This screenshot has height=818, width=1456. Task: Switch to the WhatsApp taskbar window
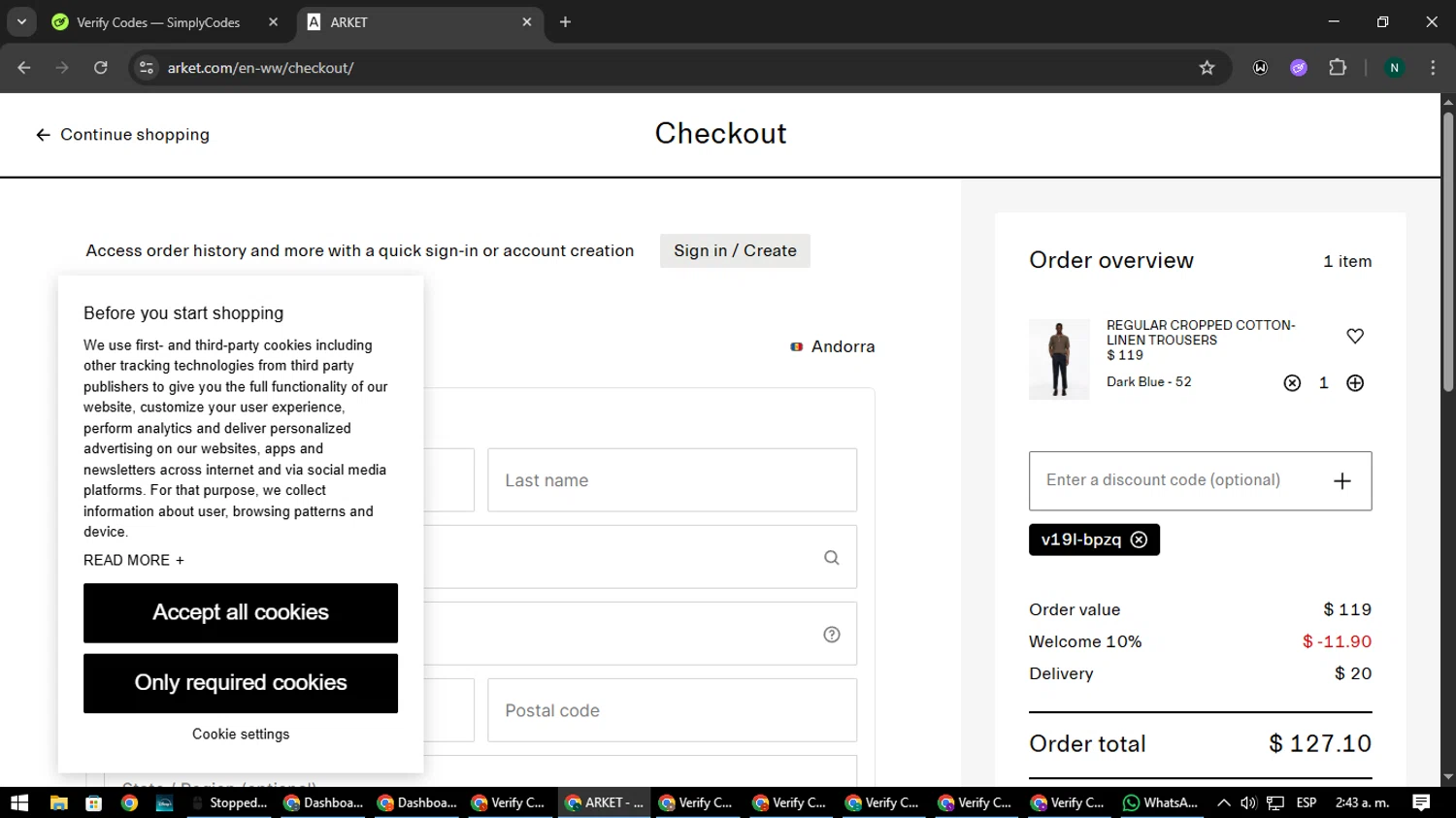point(1161,802)
